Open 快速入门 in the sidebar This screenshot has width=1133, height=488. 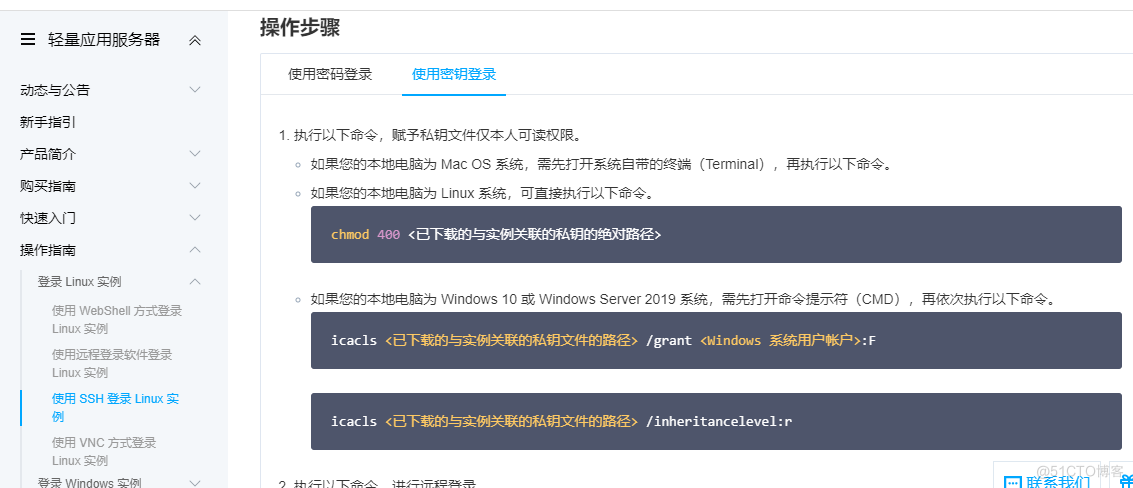48,218
